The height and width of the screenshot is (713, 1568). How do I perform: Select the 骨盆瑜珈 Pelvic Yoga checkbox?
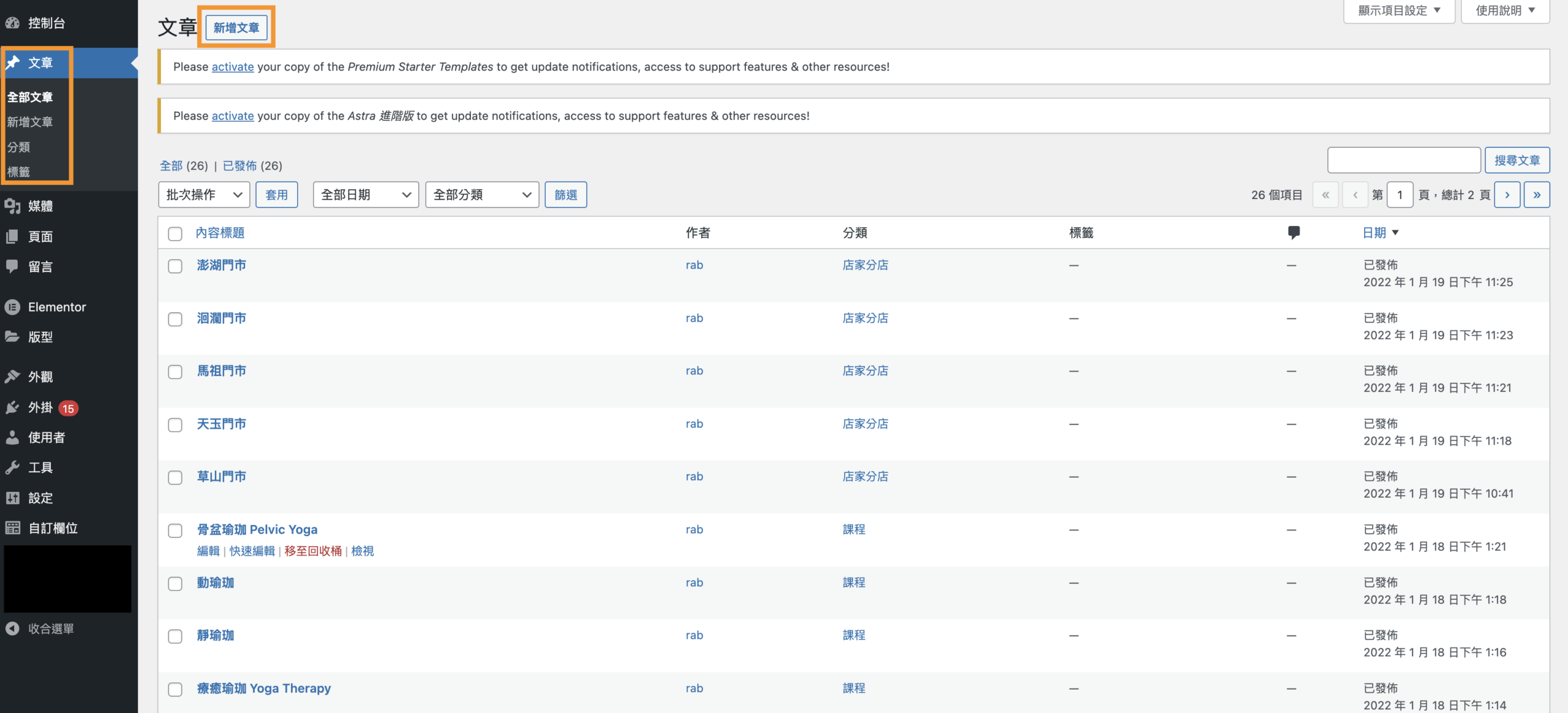coord(175,530)
